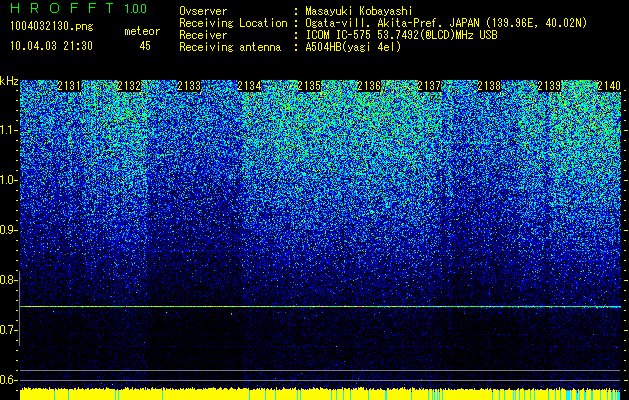Image resolution: width=629 pixels, height=400 pixels.
Task: Click the 2138 time marker
Action: tap(489, 86)
